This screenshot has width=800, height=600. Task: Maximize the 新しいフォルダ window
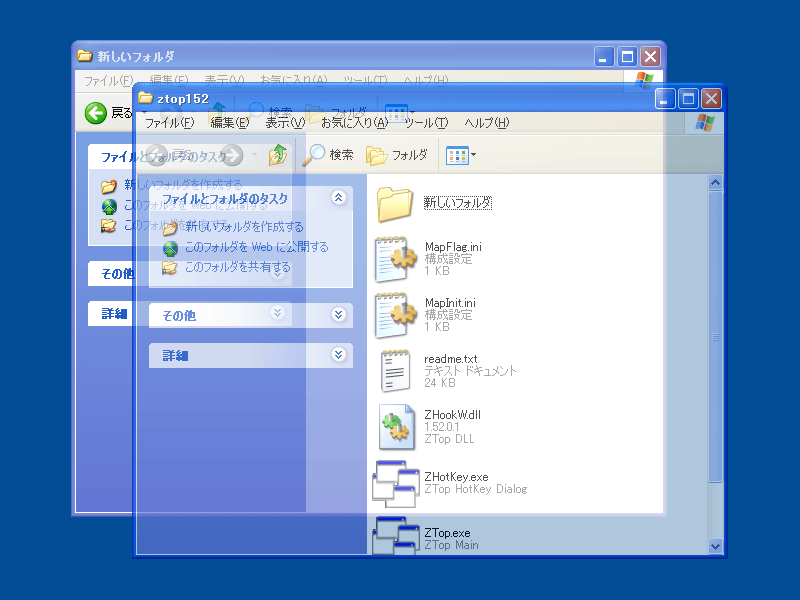[x=628, y=56]
